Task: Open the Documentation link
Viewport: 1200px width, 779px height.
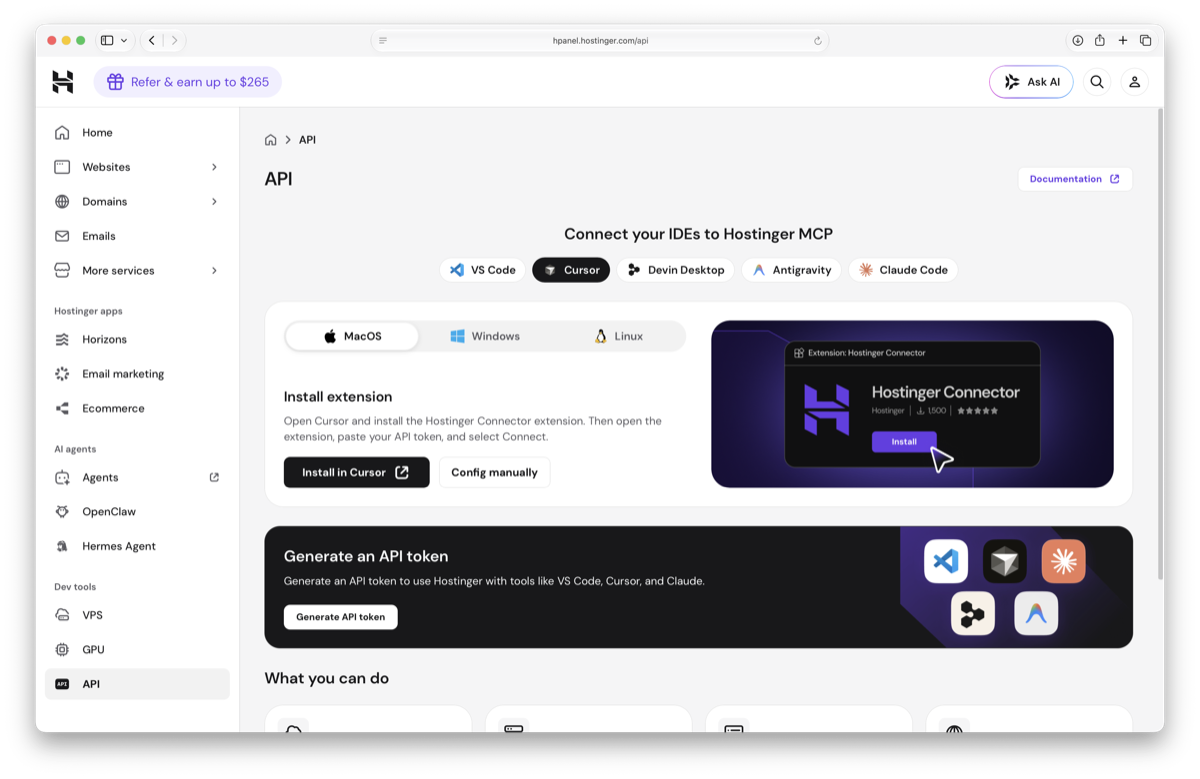Action: 1075,179
